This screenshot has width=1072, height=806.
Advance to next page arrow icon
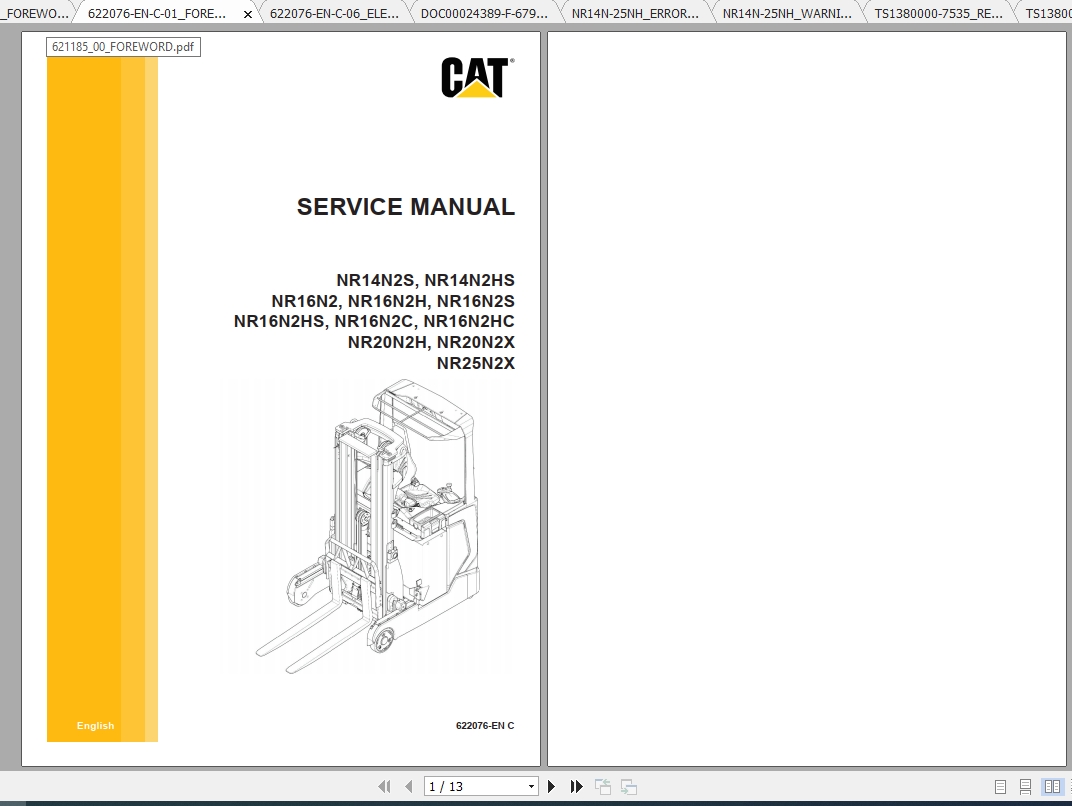[x=551, y=786]
